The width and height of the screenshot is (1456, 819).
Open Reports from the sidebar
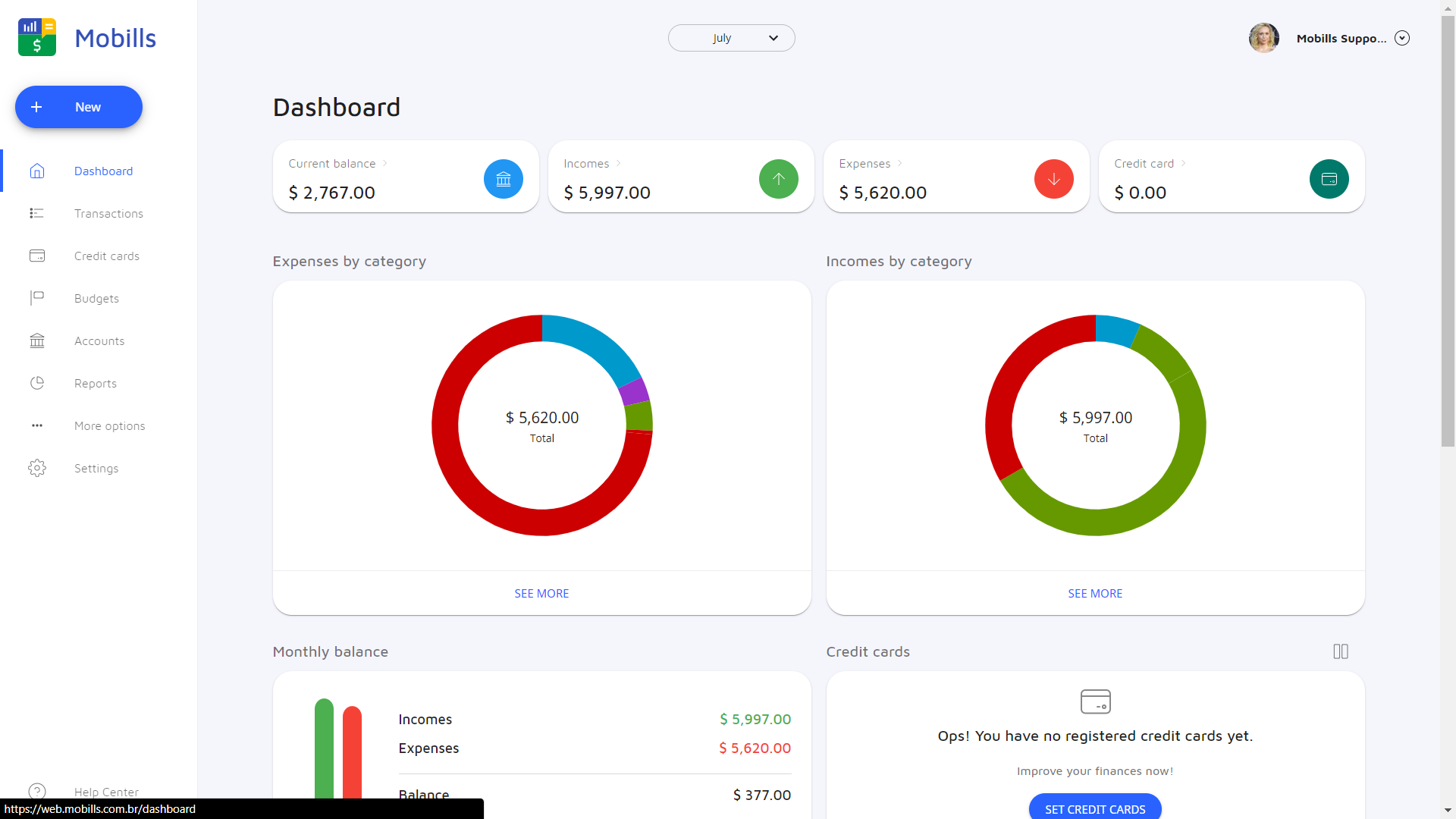click(99, 383)
